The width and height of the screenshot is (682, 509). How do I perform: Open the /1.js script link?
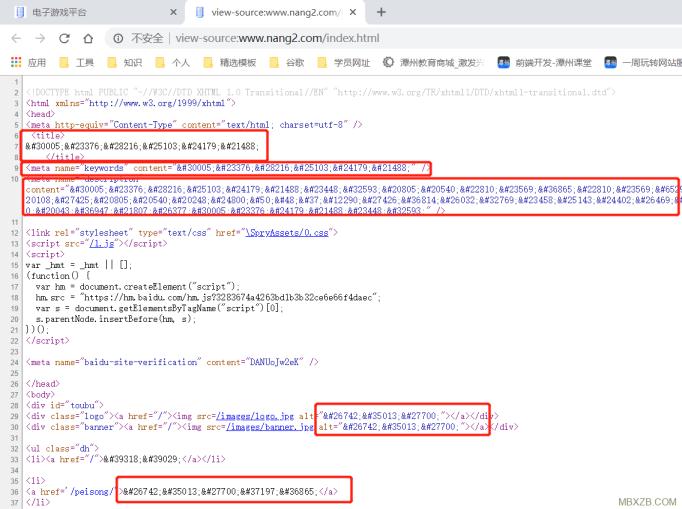[x=102, y=244]
